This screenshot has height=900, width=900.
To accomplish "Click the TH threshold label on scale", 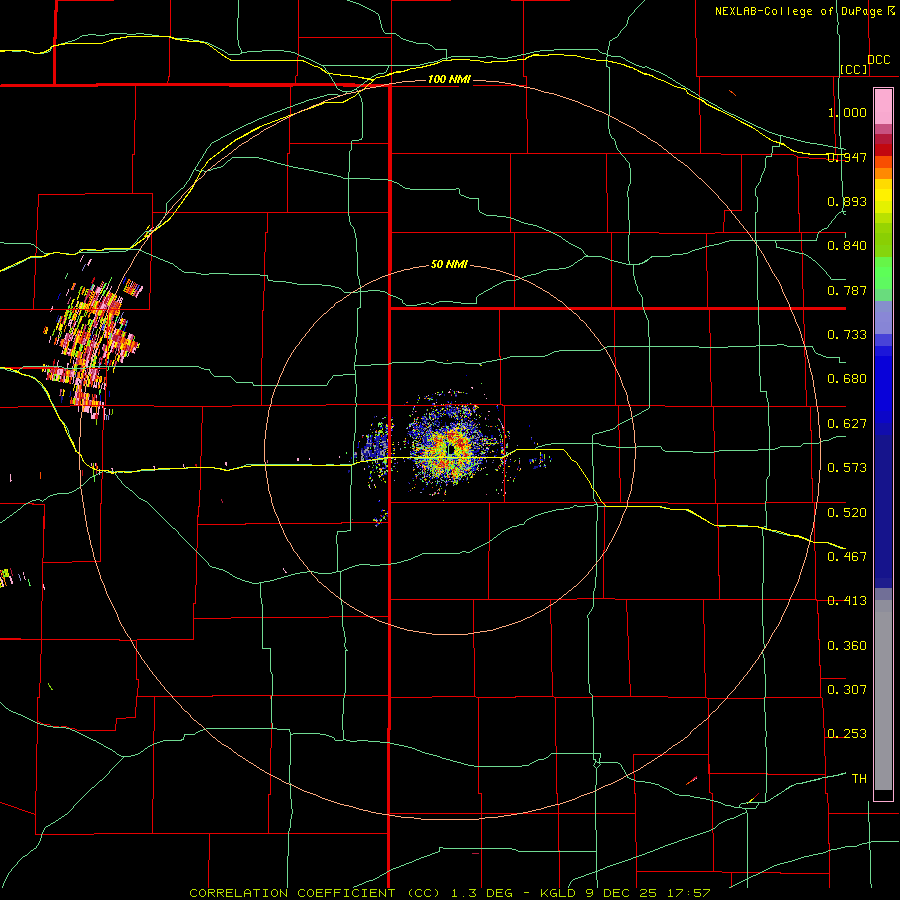I will tap(859, 778).
